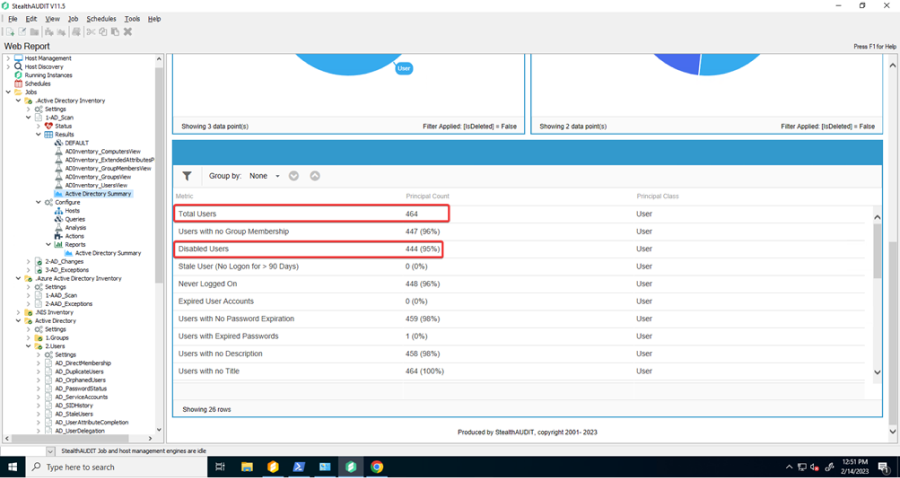Open Chrome from the Windows taskbar
Viewport: 900px width, 478px height.
point(377,466)
